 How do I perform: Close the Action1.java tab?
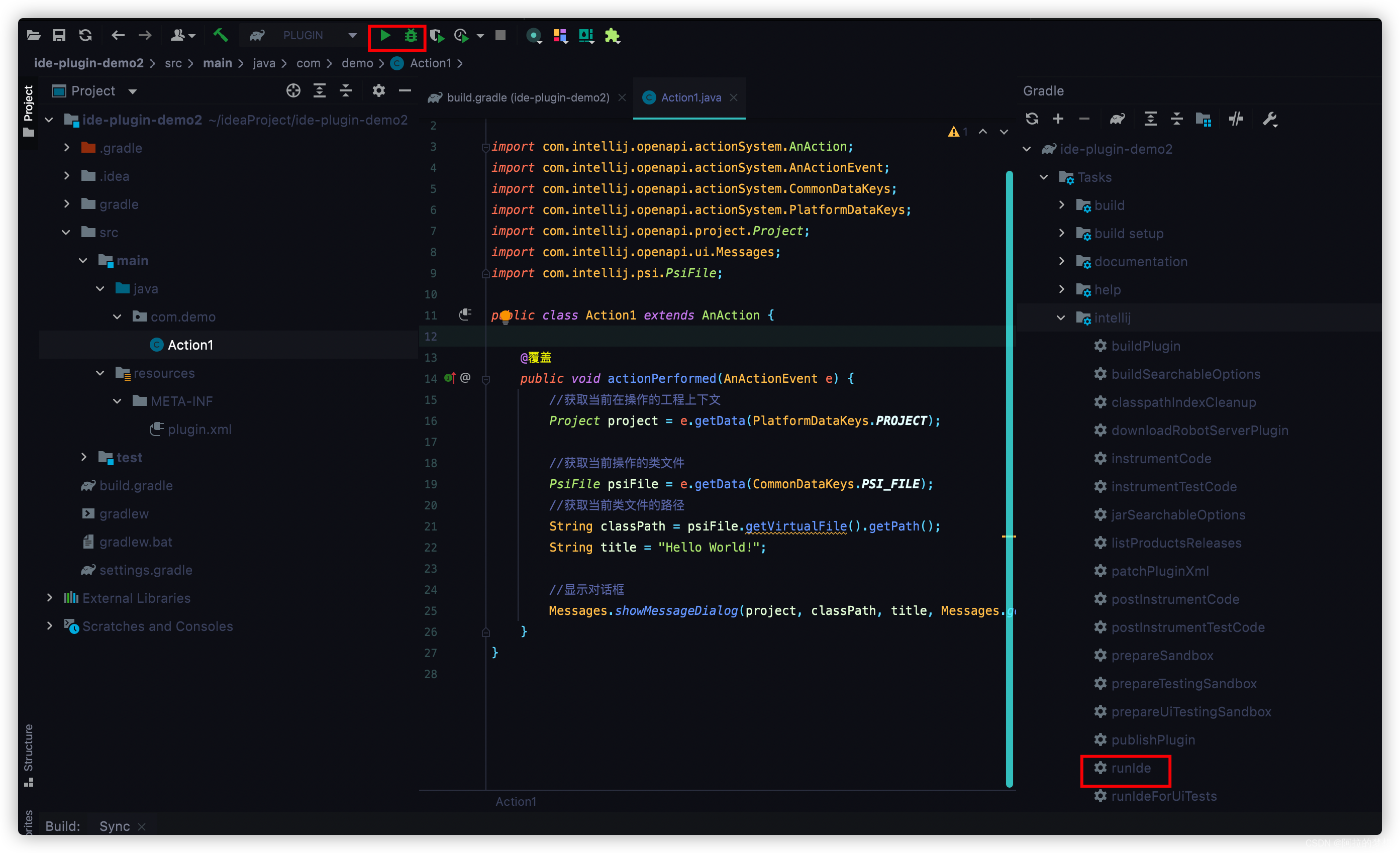[734, 97]
